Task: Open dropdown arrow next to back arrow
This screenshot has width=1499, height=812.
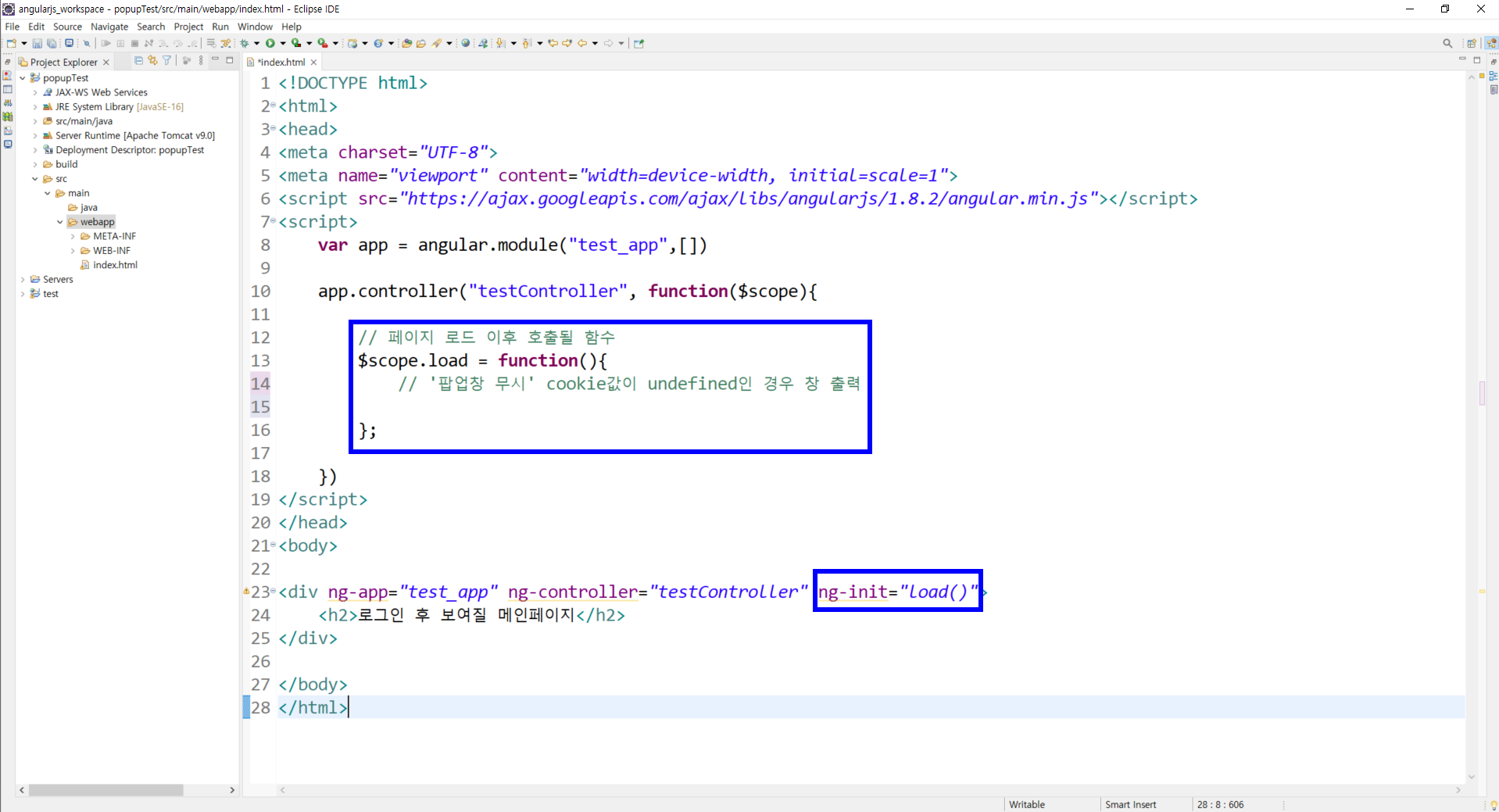Action: [x=596, y=43]
